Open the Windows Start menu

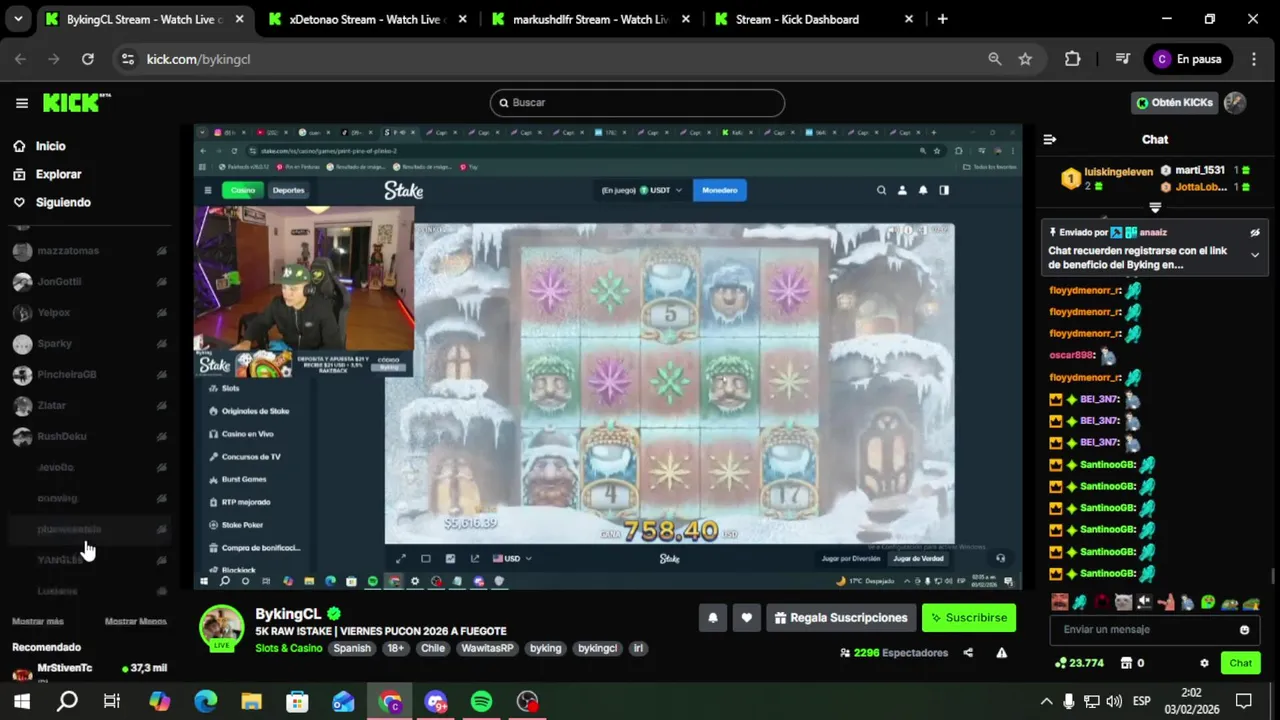tap(21, 702)
